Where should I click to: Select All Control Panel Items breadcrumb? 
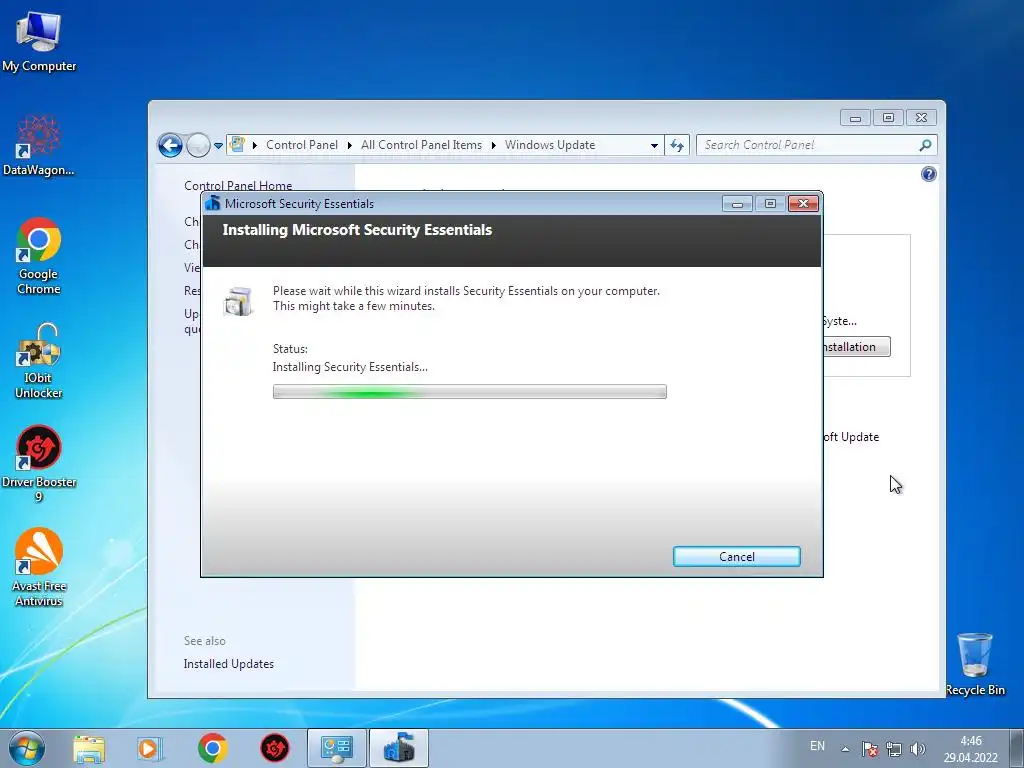[421, 145]
